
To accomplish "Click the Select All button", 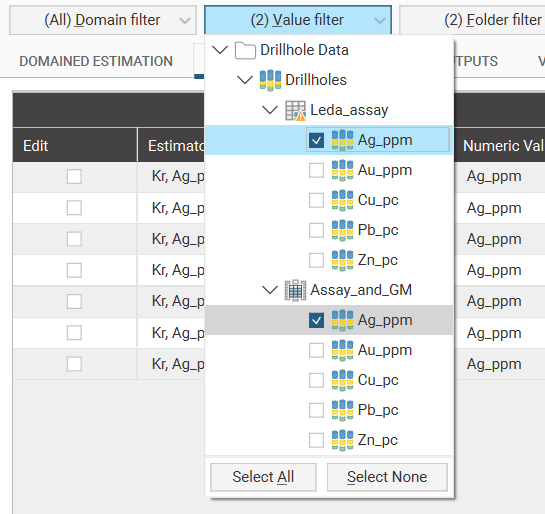I will click(x=263, y=477).
